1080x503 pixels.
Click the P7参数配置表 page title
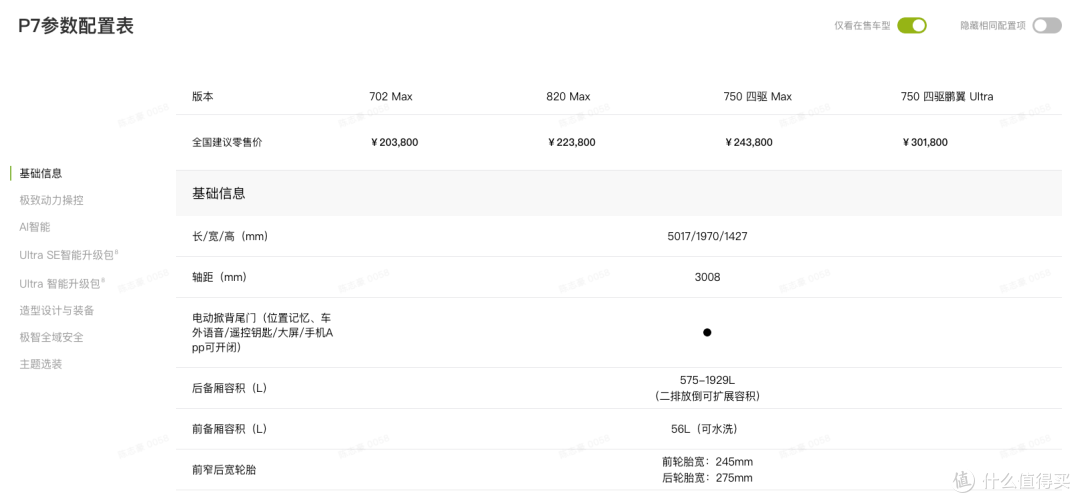[76, 25]
